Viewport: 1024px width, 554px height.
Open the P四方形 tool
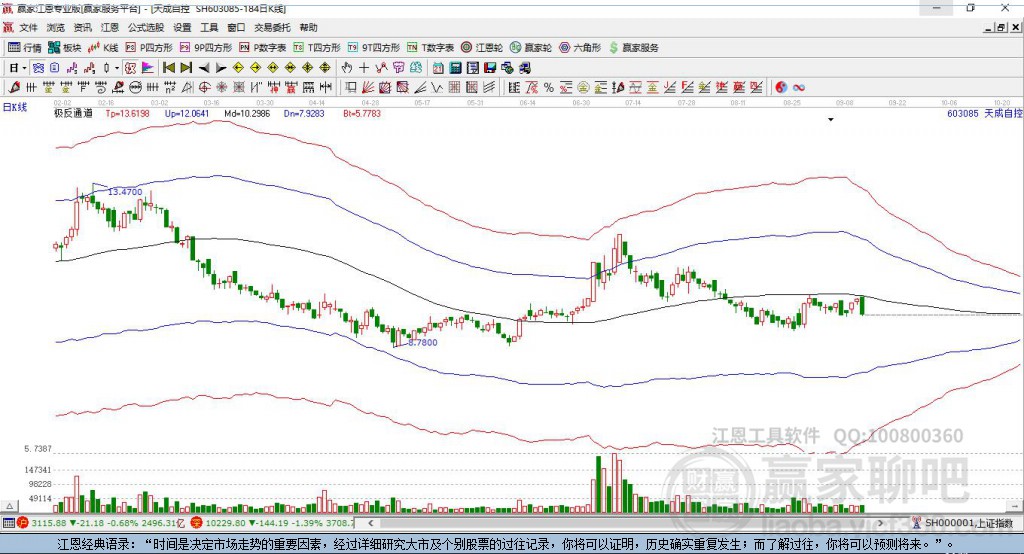149,48
